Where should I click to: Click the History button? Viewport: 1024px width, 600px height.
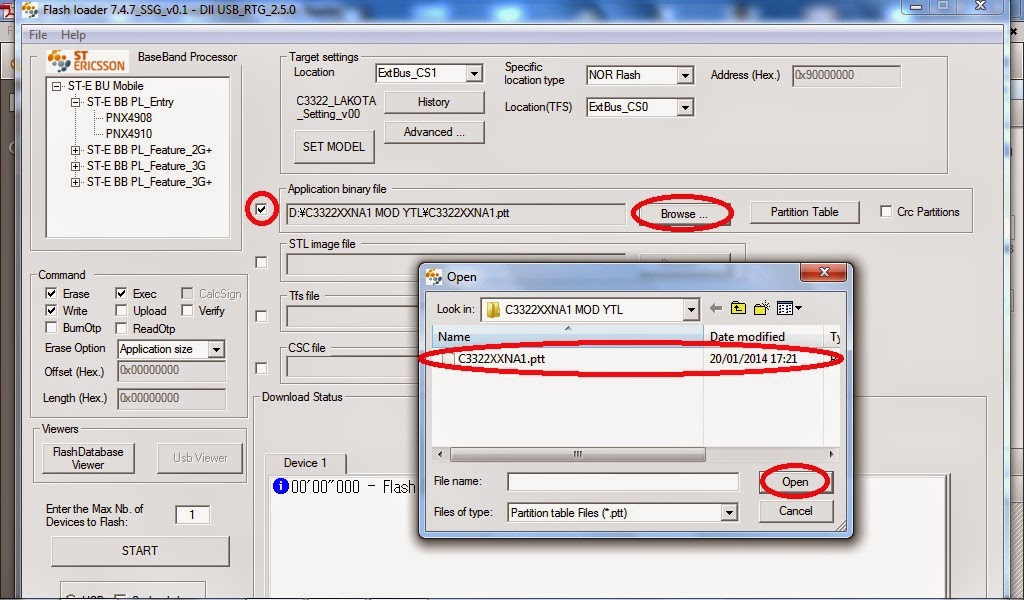pyautogui.click(x=434, y=102)
